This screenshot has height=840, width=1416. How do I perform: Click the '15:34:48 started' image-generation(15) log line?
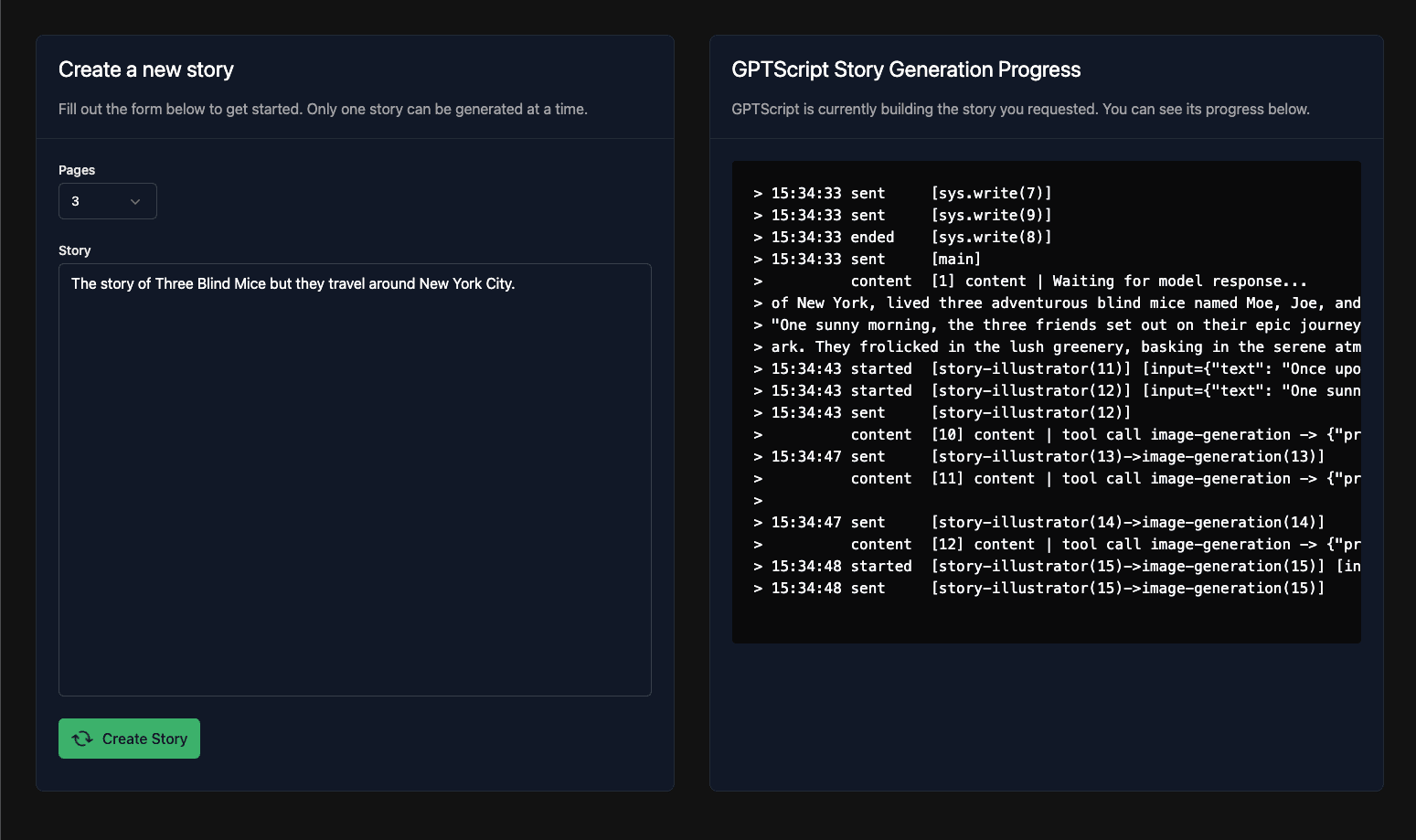point(1057,566)
